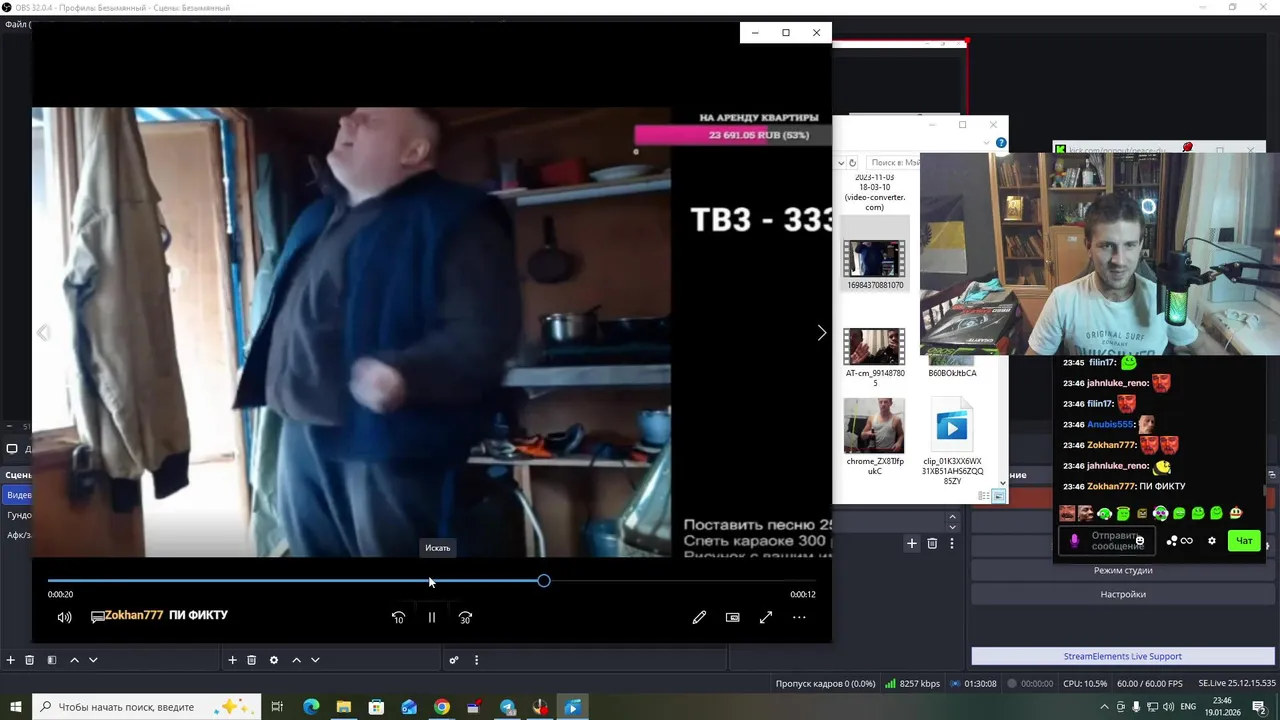Open source properties gear icon
This screenshot has height=720, width=1280.
pyautogui.click(x=274, y=660)
